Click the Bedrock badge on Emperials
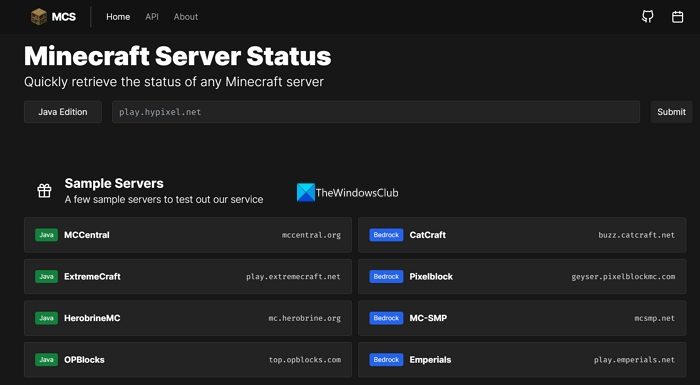 (x=386, y=360)
